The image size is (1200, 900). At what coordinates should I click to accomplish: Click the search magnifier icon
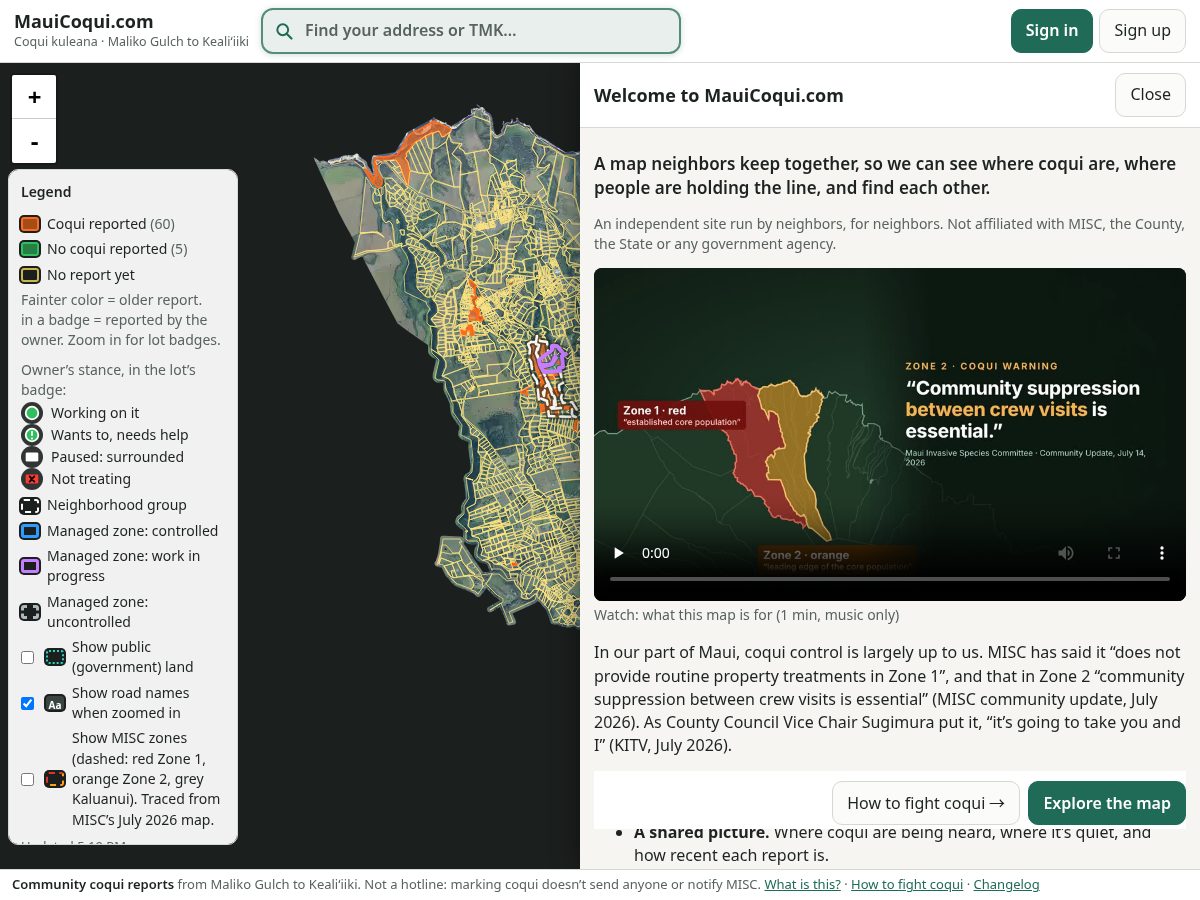click(x=285, y=31)
